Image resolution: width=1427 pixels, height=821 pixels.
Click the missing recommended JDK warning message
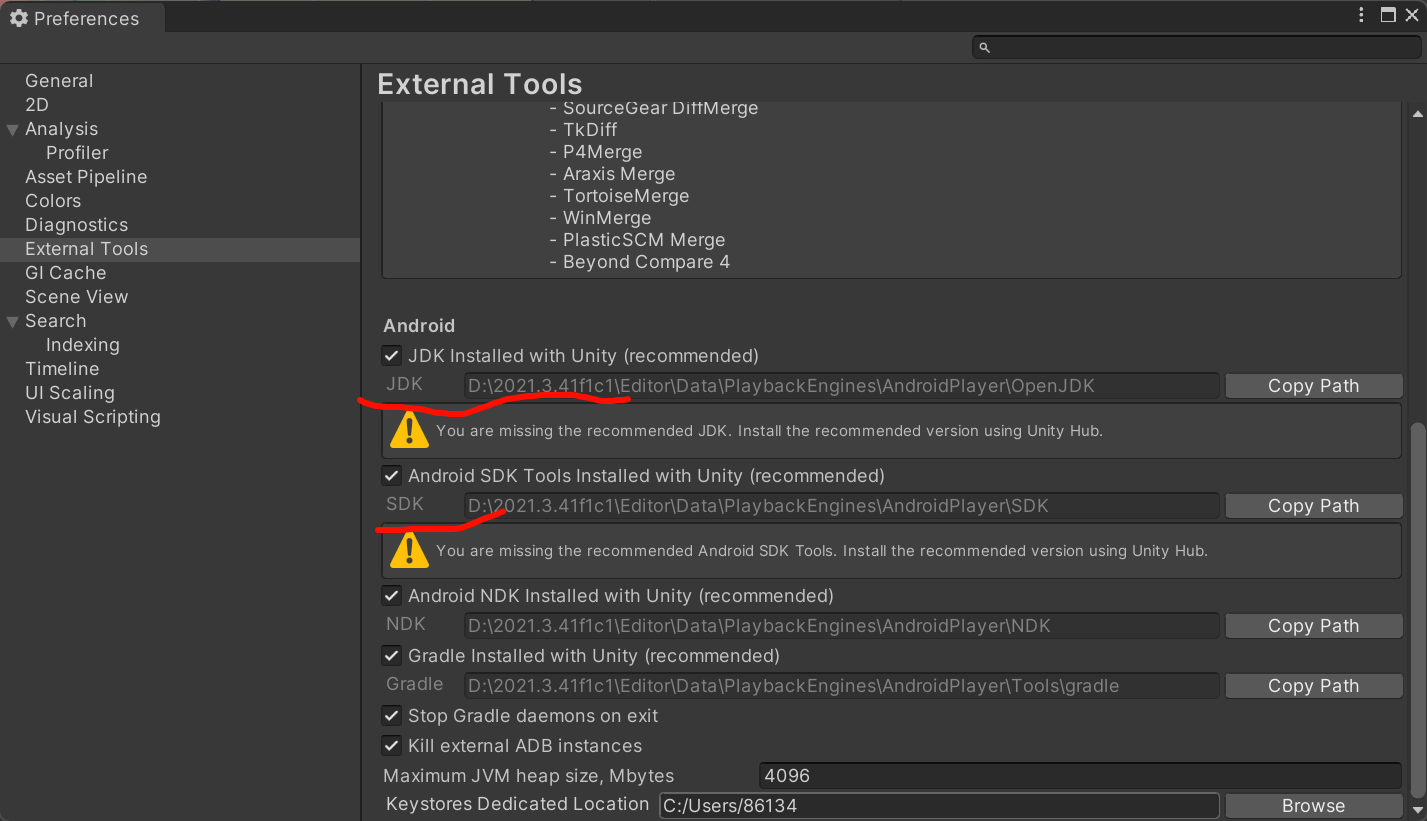click(x=769, y=431)
